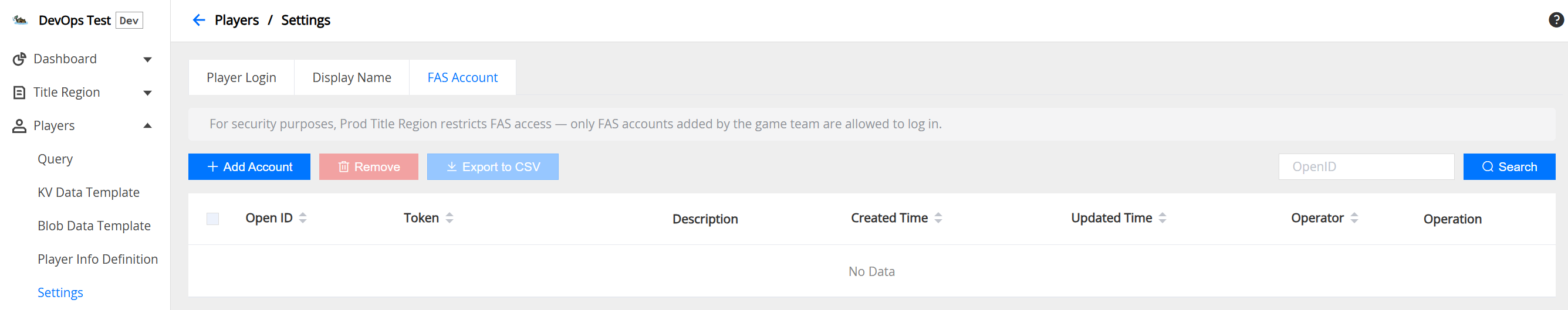Viewport: 1568px width, 310px height.
Task: Toggle the select-all table header checkbox
Action: pos(212,219)
